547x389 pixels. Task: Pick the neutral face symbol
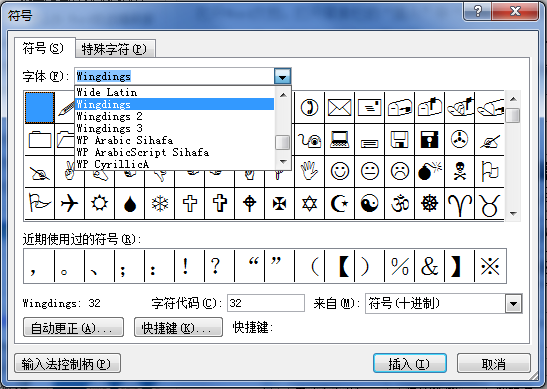coord(369,171)
